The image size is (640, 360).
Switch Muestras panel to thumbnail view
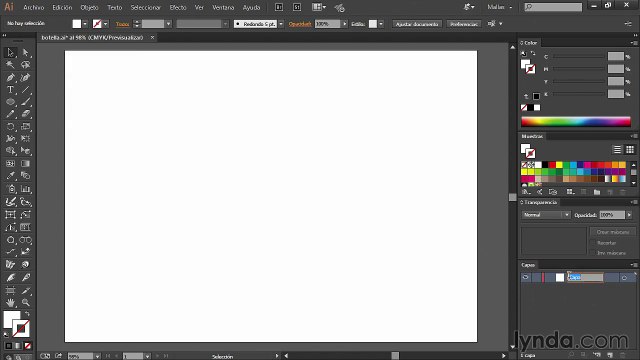[630, 149]
